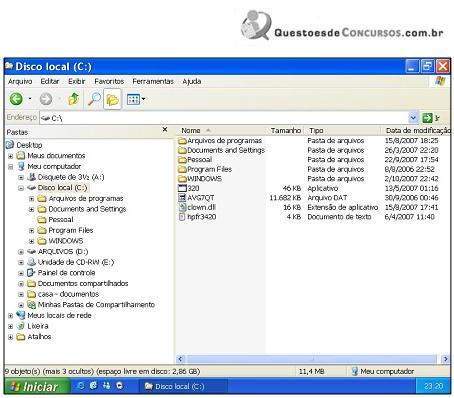
Task: Click the horizontal scrollbar right arrow
Action: point(445,359)
